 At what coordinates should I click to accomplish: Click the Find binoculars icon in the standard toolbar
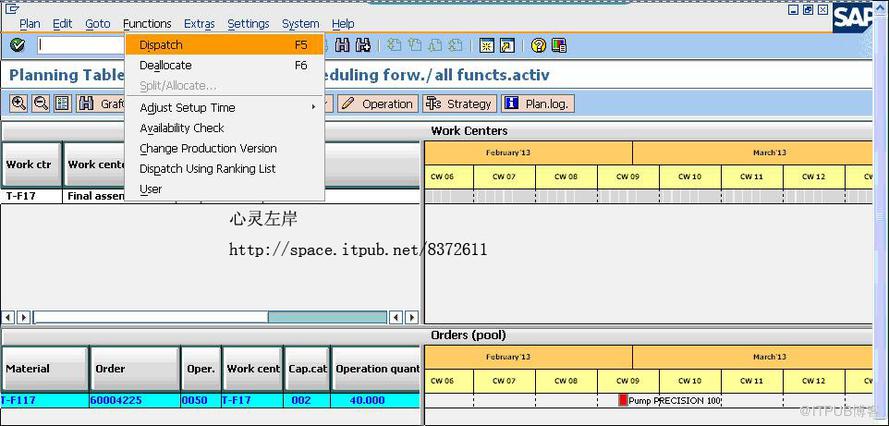pyautogui.click(x=342, y=45)
